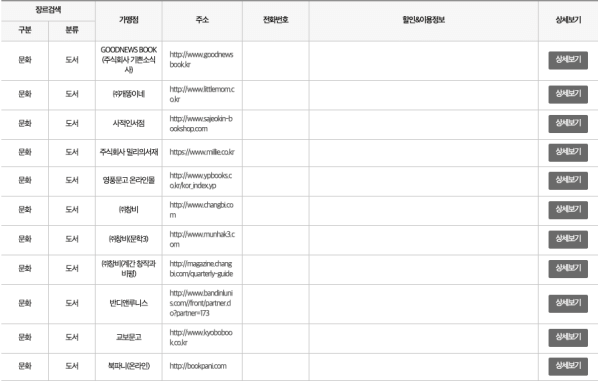Select the 가맹점 column header
This screenshot has height=381, width=600.
coord(129,20)
